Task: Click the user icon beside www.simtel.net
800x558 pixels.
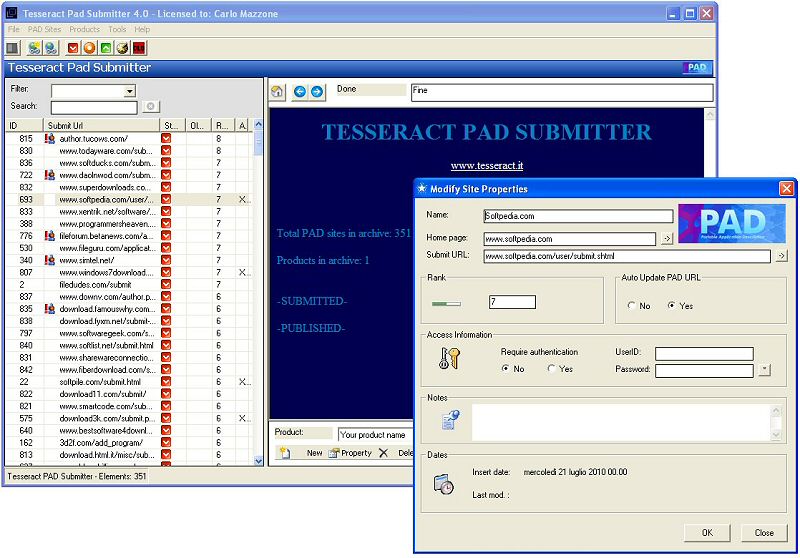Action: 49,260
